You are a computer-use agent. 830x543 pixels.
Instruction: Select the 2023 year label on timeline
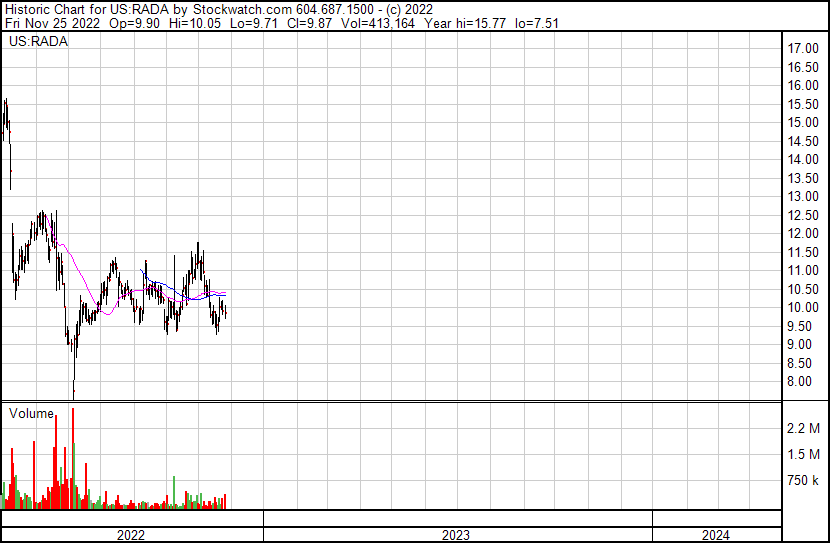click(x=456, y=535)
